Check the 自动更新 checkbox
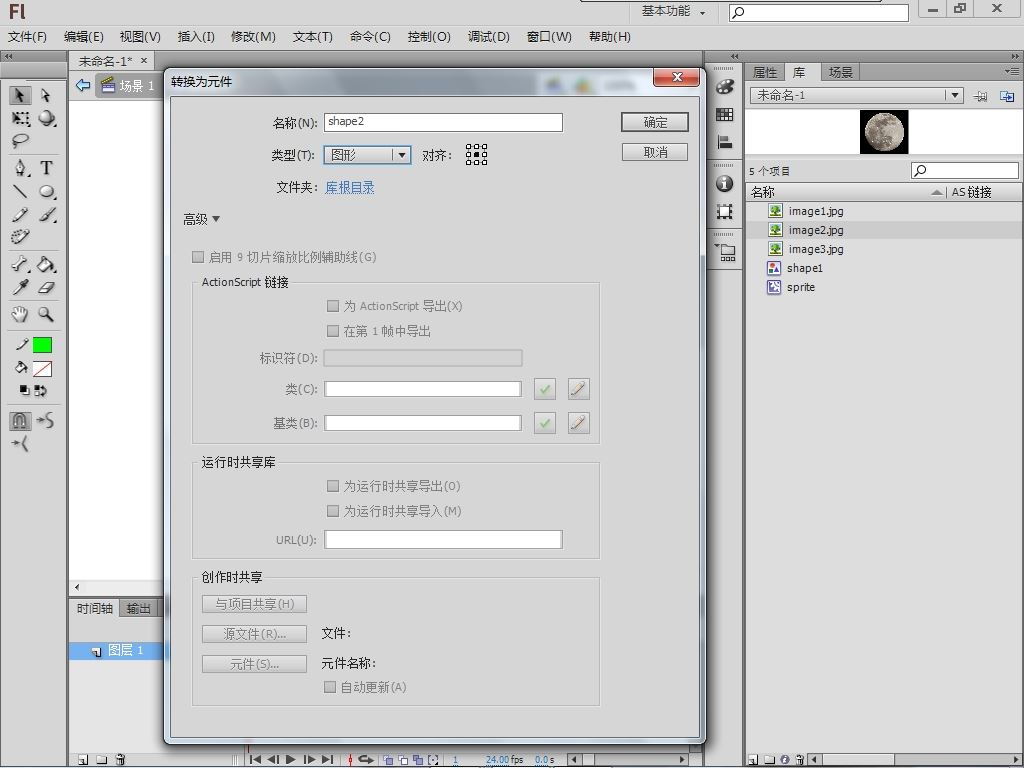Image resolution: width=1024 pixels, height=768 pixels. [x=330, y=687]
